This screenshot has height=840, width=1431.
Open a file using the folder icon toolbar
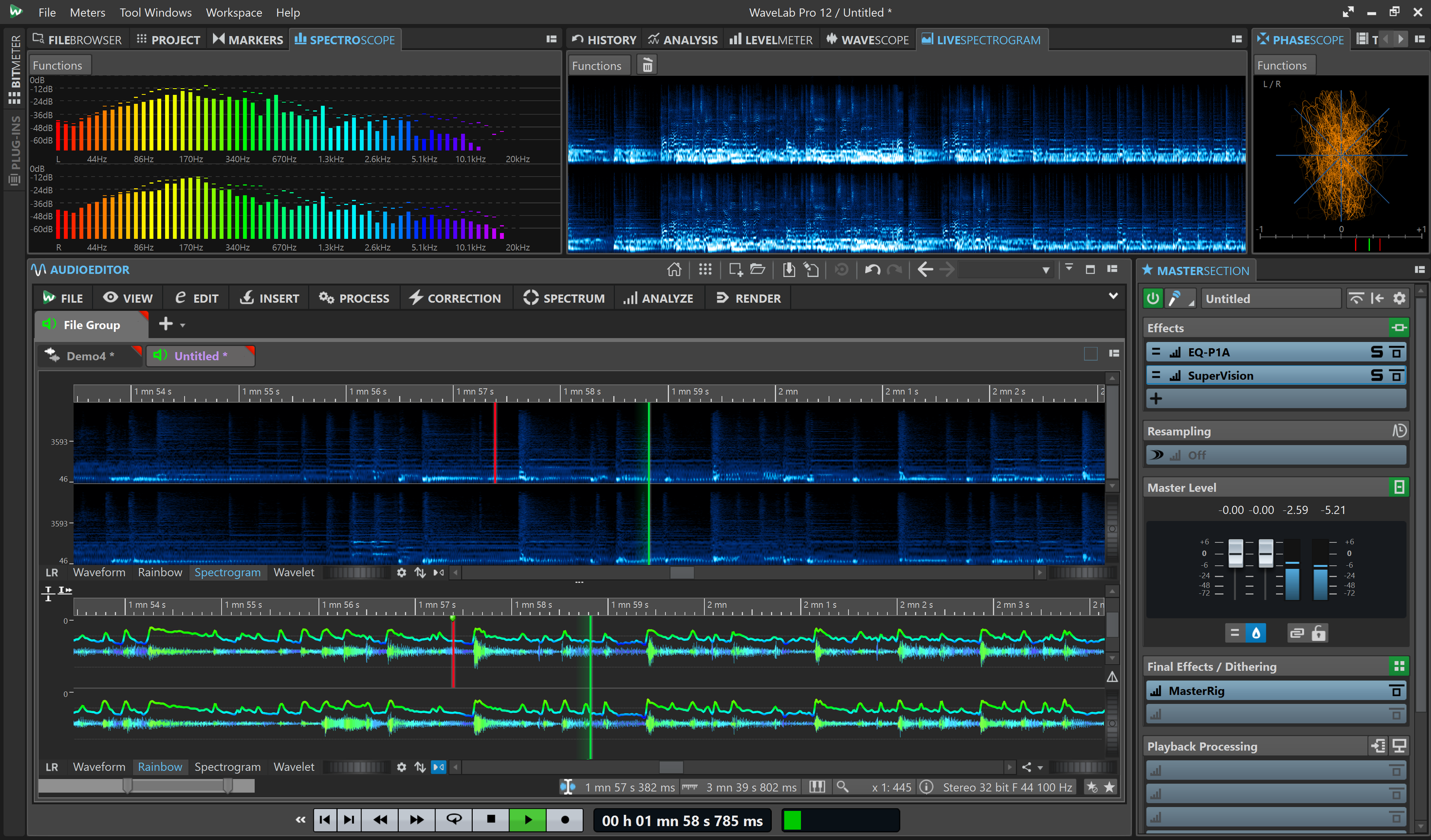click(x=757, y=270)
